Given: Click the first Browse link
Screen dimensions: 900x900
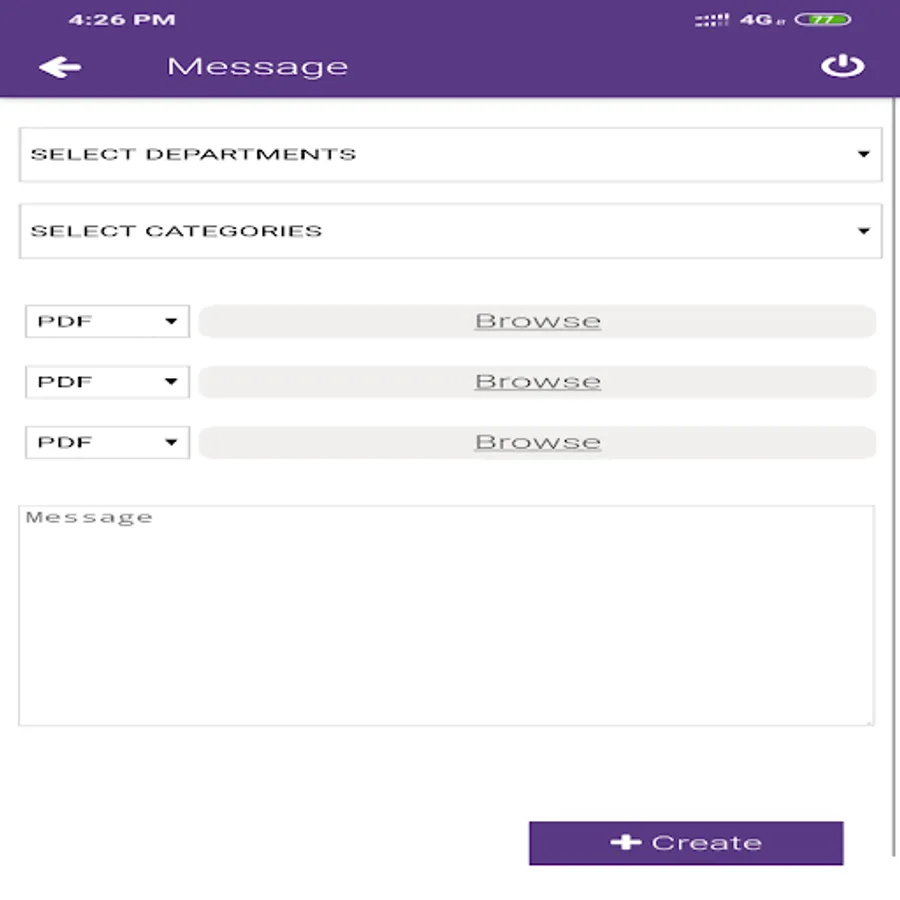Looking at the screenshot, I should point(538,321).
